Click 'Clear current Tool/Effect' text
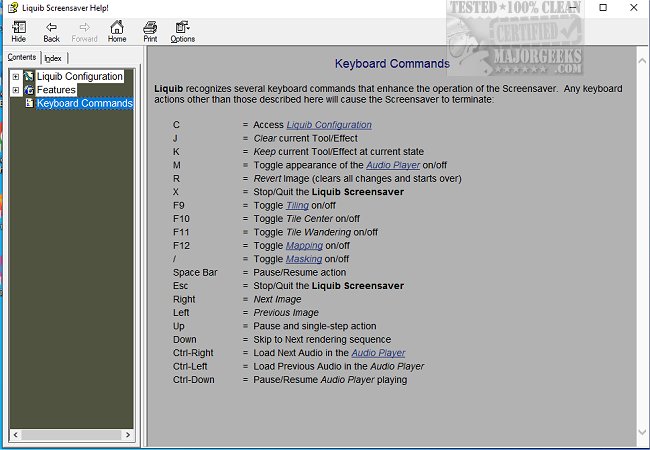This screenshot has width=650, height=450. coord(306,138)
